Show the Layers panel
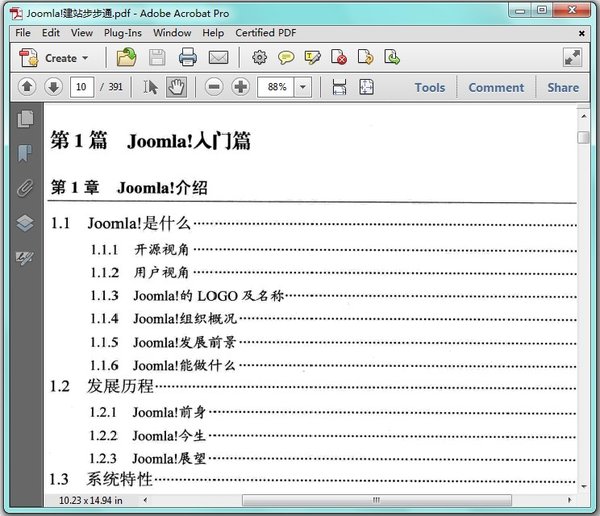600x516 pixels. [x=25, y=223]
